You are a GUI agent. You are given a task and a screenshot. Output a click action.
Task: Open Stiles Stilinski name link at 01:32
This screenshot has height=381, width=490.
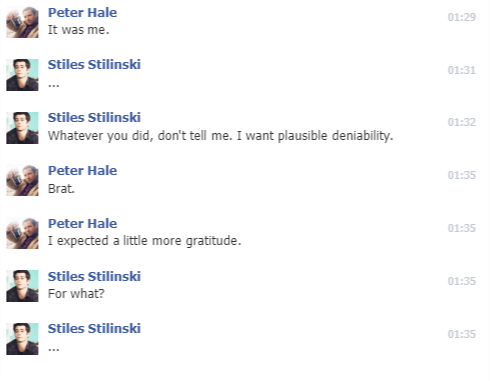tap(94, 117)
